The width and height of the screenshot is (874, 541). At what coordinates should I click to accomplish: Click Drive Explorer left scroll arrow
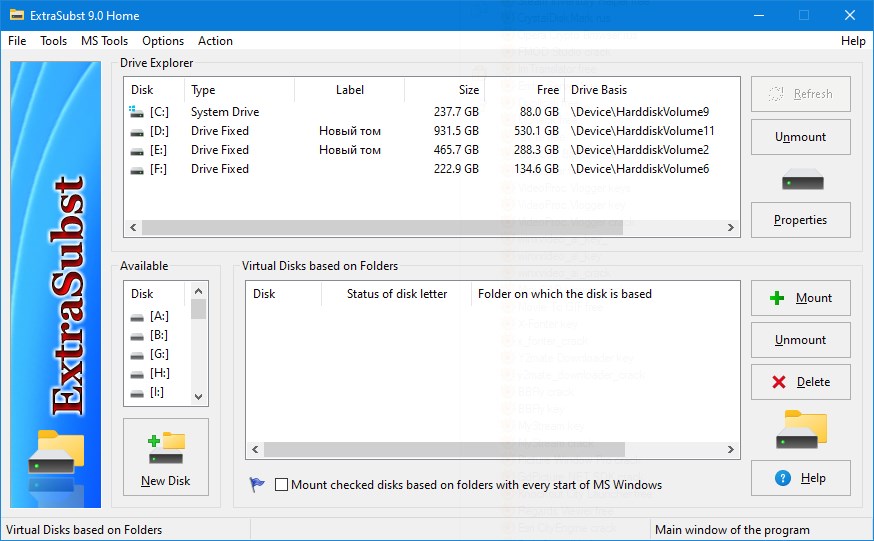coord(133,227)
